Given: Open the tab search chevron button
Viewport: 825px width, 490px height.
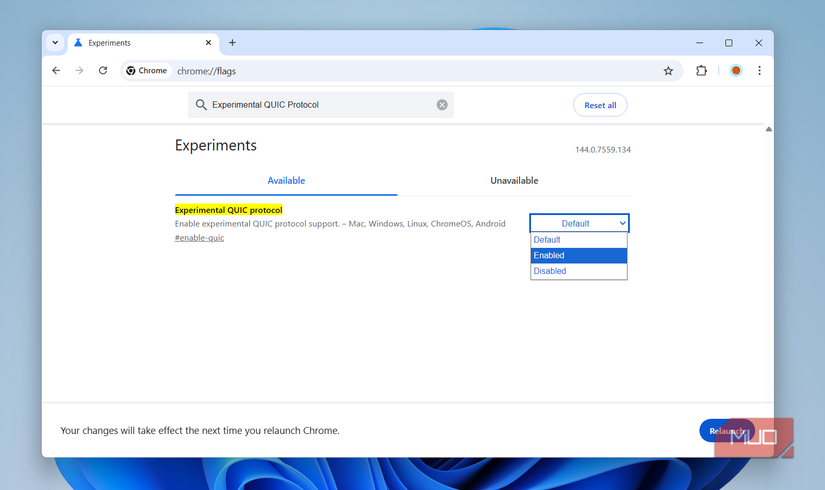Looking at the screenshot, I should coord(55,43).
